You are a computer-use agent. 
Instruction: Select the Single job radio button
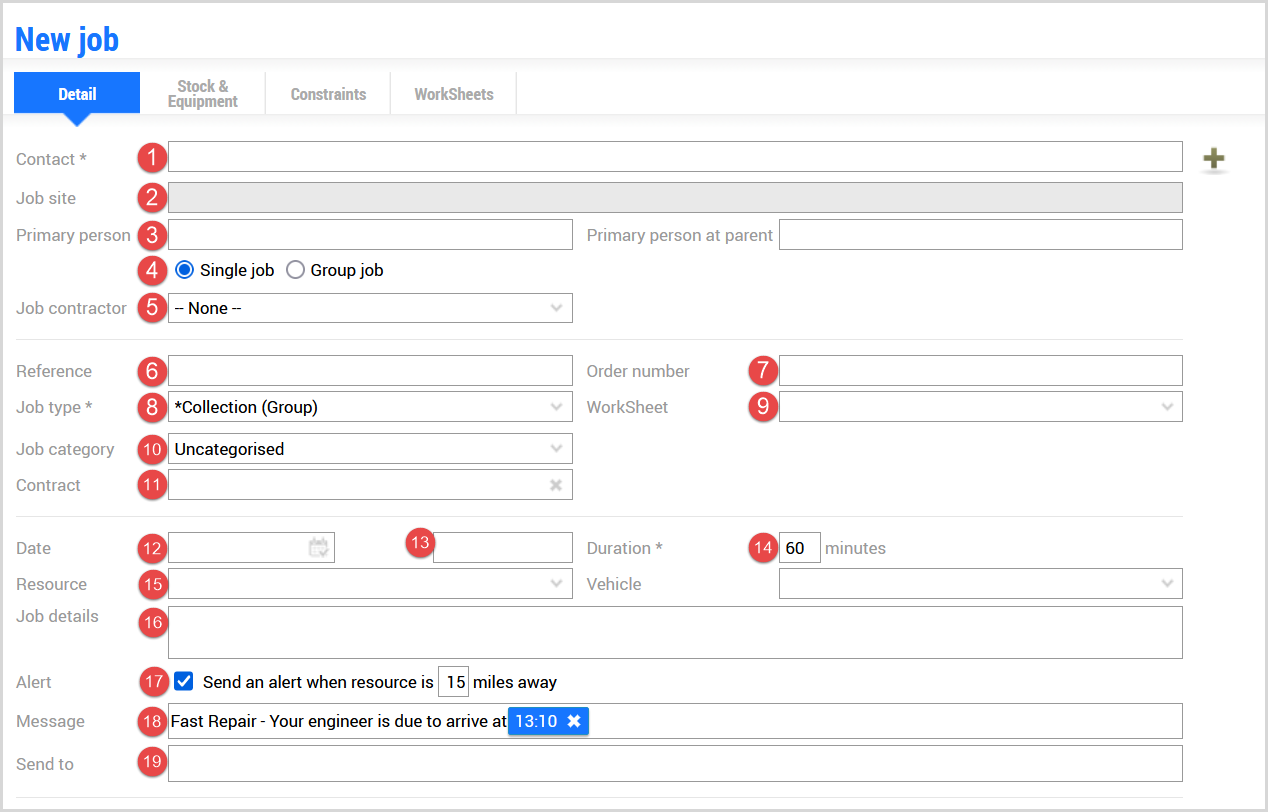coord(184,270)
